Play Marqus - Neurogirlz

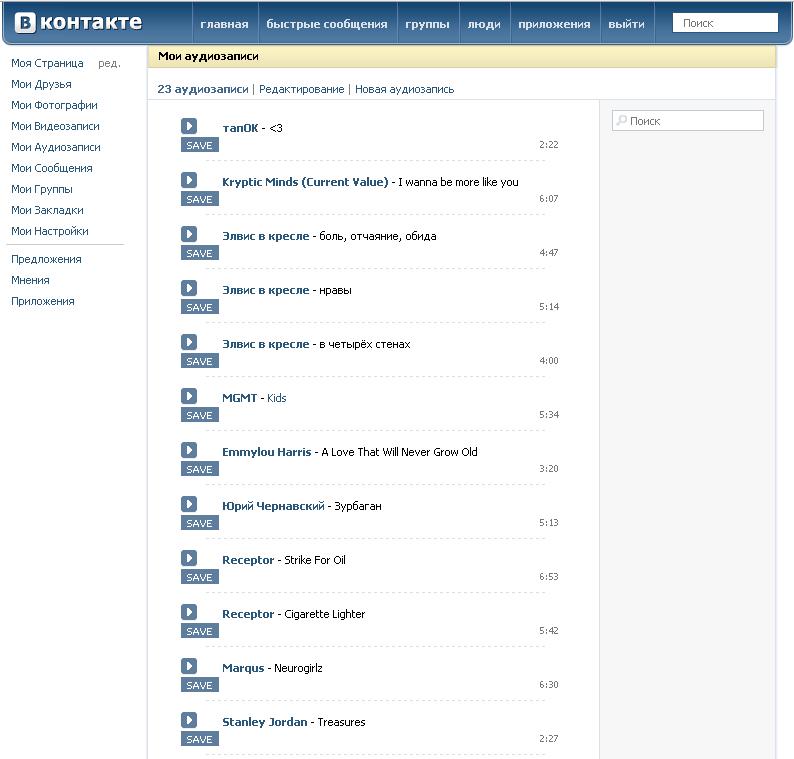tap(189, 666)
